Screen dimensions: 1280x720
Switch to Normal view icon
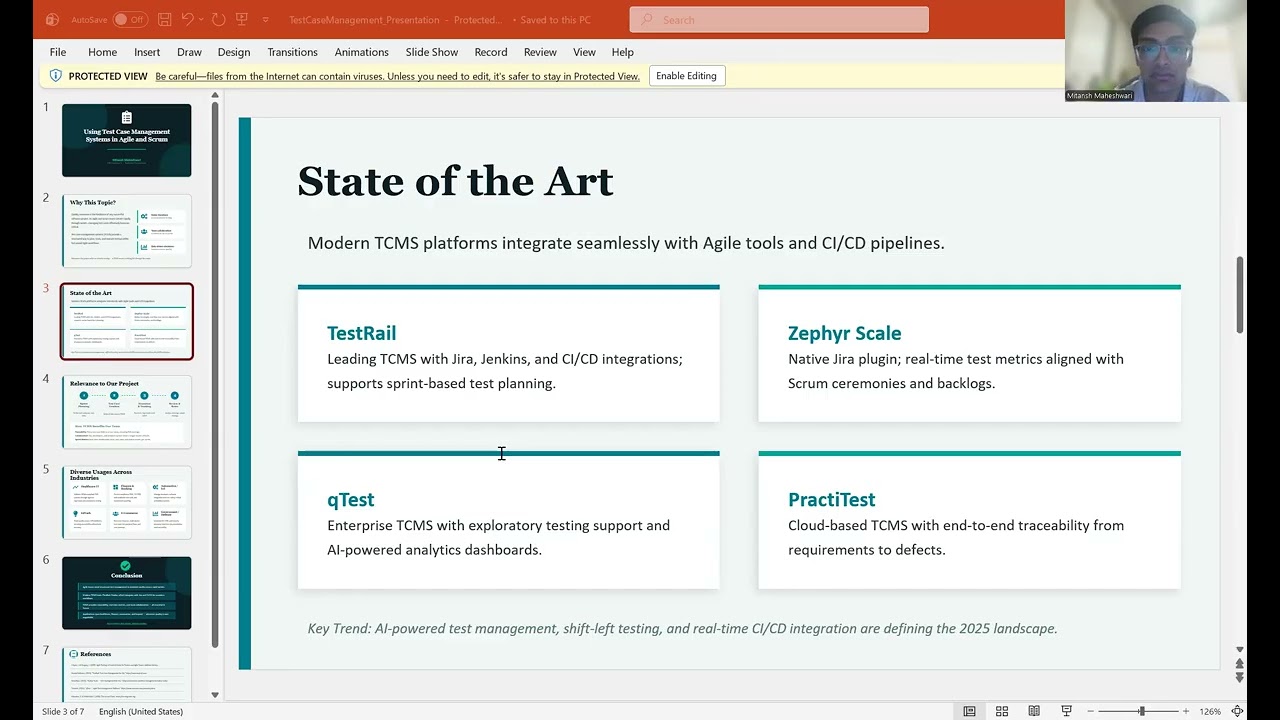tap(969, 711)
